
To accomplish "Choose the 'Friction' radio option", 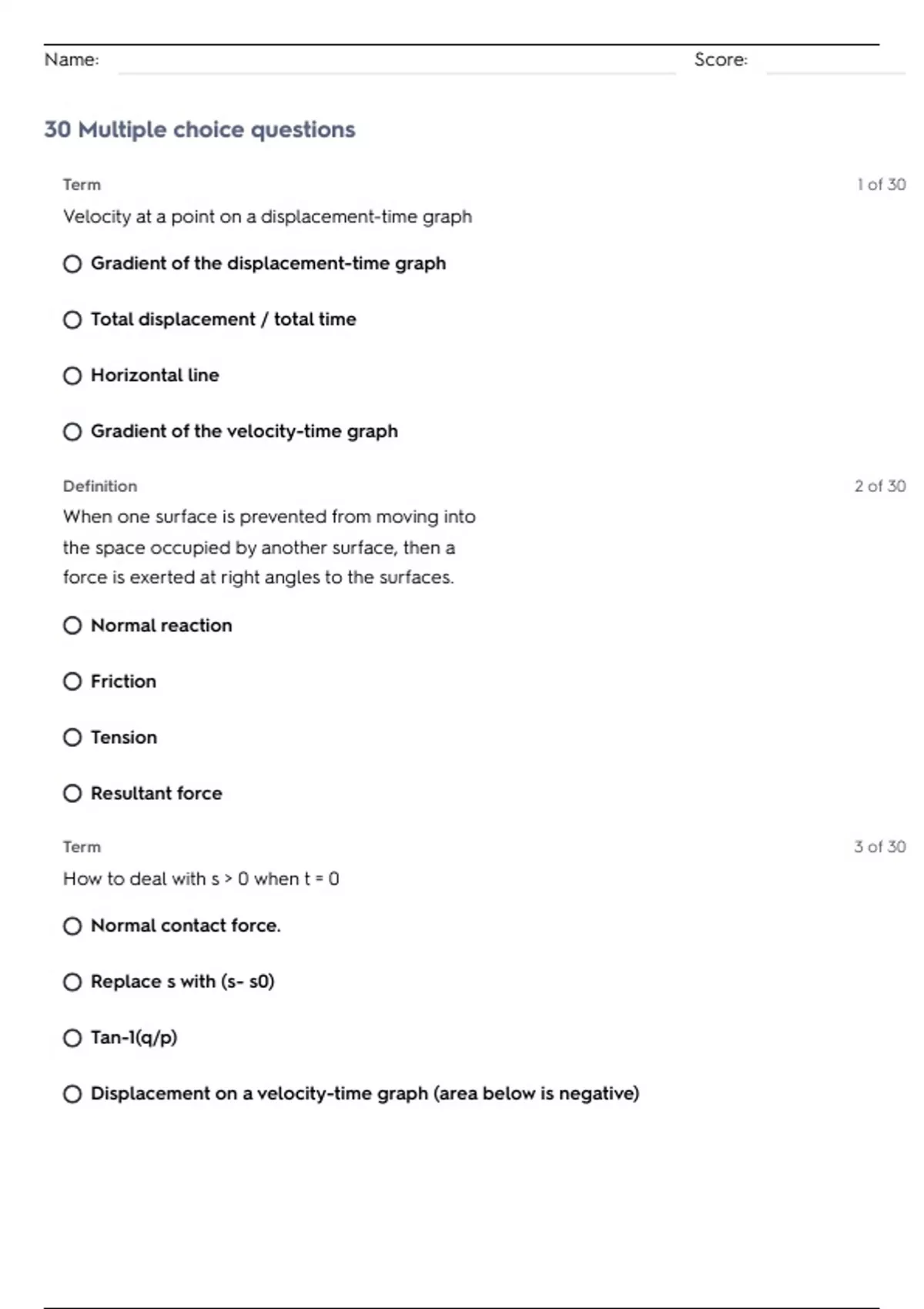I will [72, 681].
